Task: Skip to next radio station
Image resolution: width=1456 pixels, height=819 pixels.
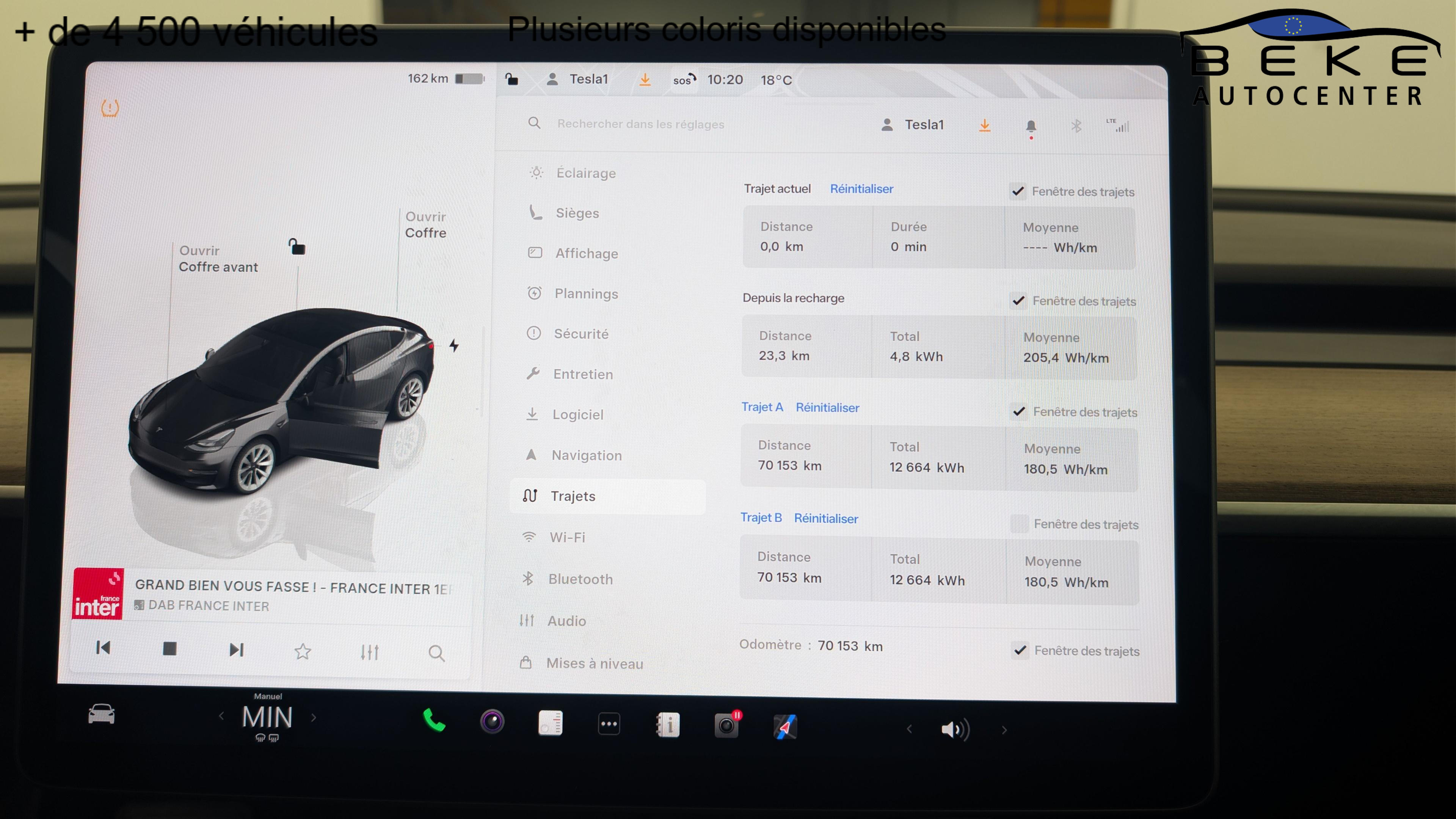Action: point(237,650)
